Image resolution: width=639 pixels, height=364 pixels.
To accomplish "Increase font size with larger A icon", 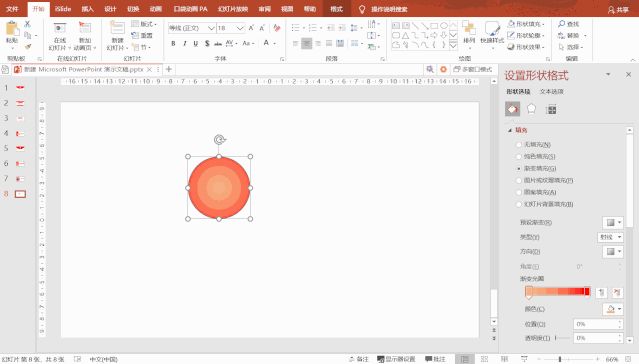I will click(x=251, y=28).
